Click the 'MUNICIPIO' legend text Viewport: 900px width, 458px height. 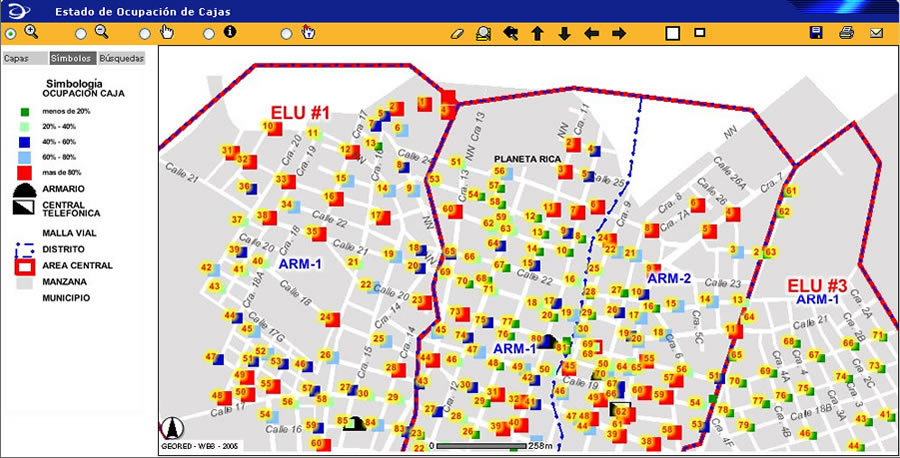66,298
